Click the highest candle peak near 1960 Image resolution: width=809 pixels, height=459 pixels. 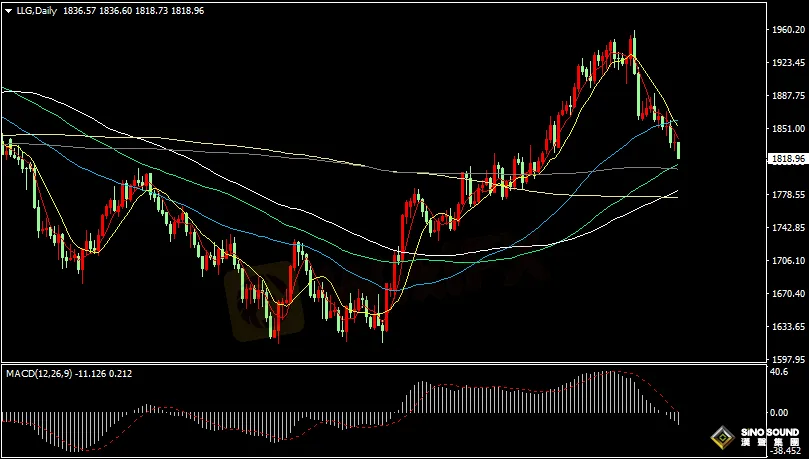[x=633, y=42]
